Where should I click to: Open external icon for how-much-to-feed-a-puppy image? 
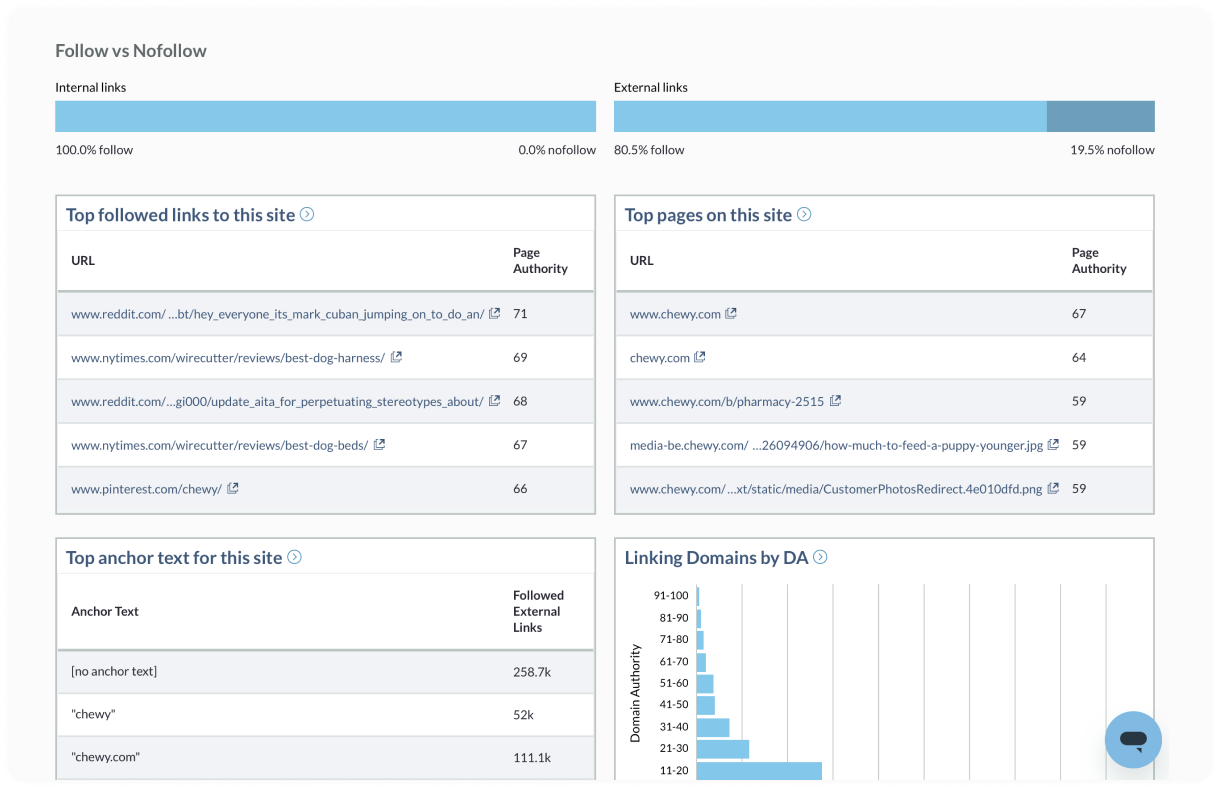tap(1053, 445)
